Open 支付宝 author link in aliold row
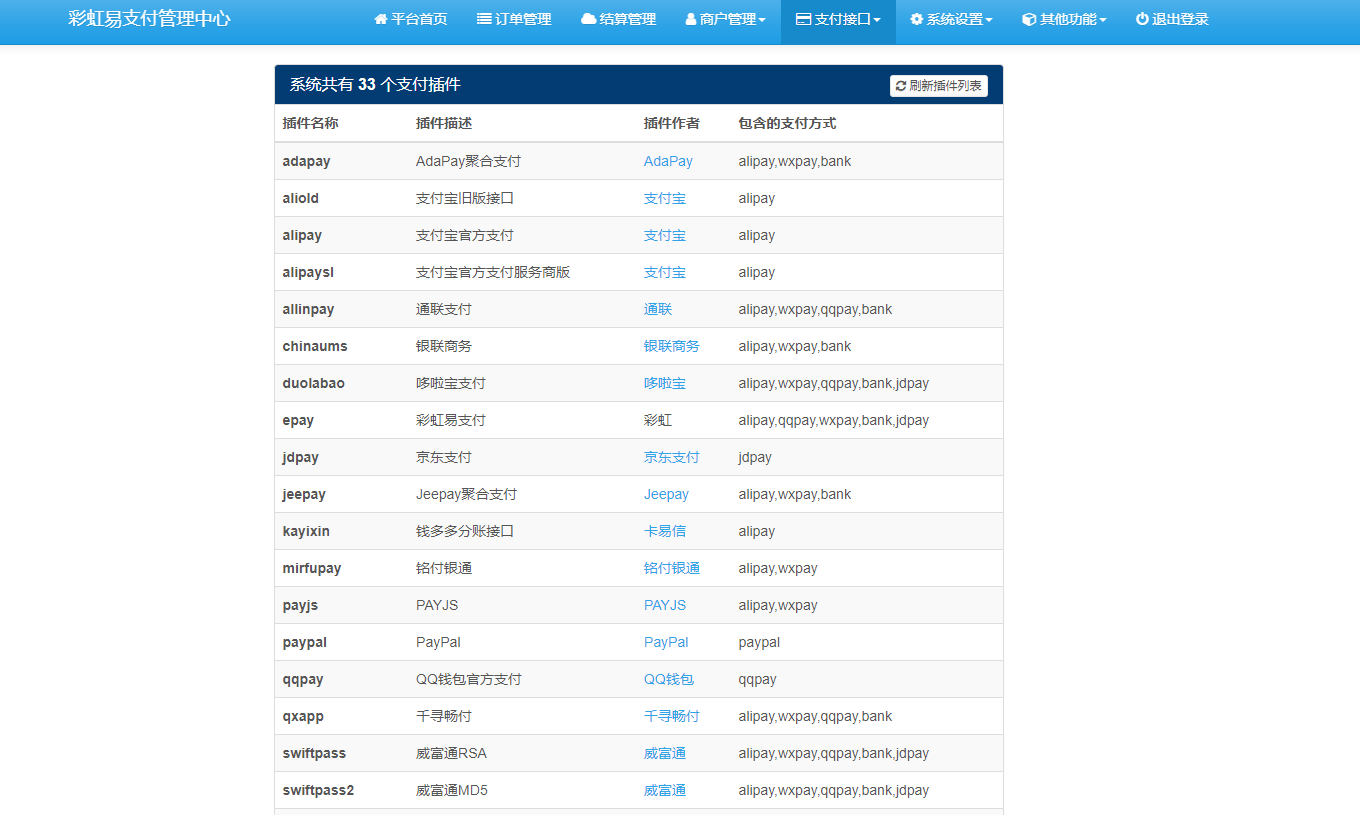The width and height of the screenshot is (1360, 815). click(x=665, y=198)
